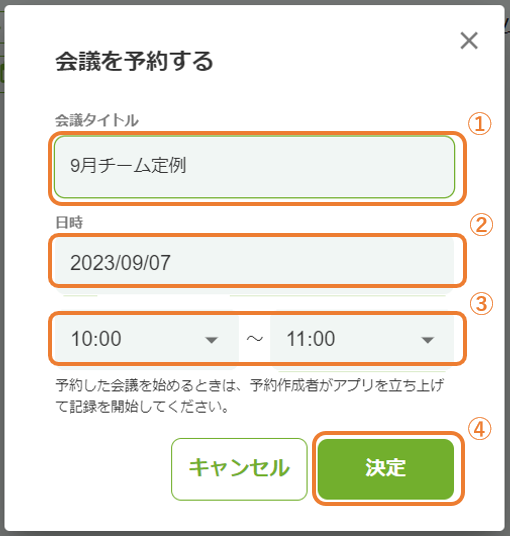
Task: Click the 日時 label
Action: (x=69, y=223)
